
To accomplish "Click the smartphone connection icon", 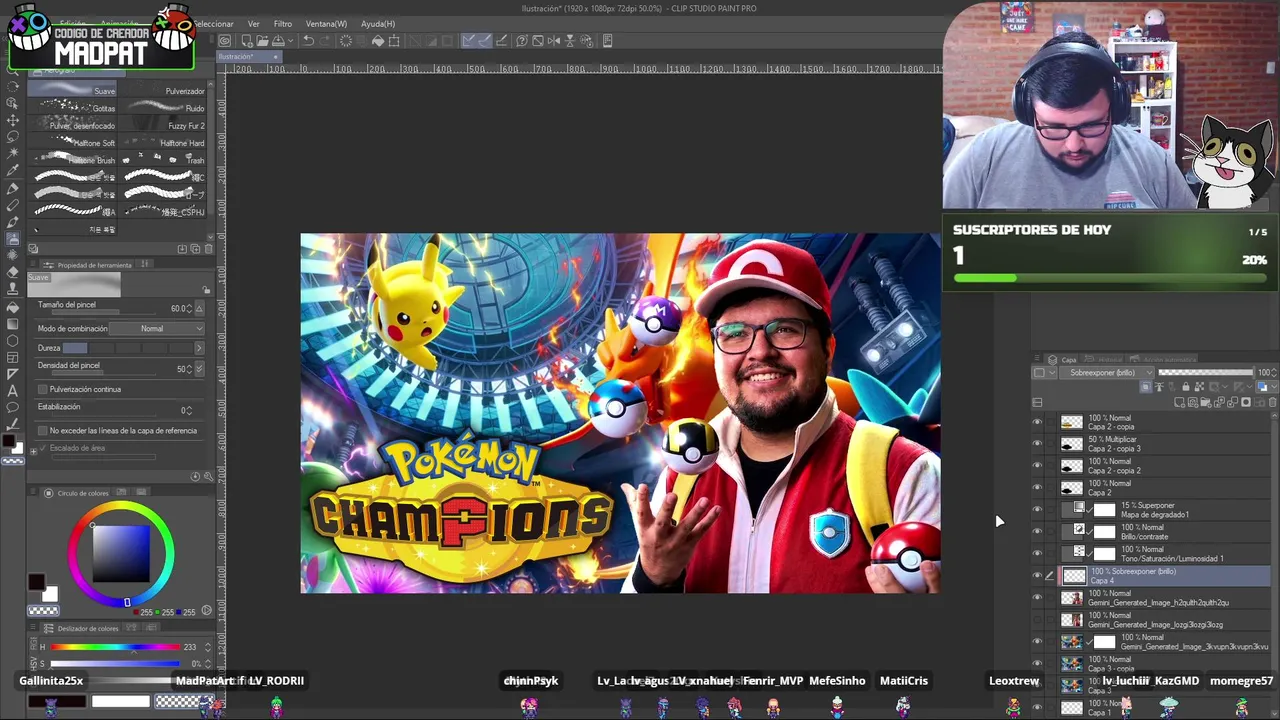I will point(607,41).
